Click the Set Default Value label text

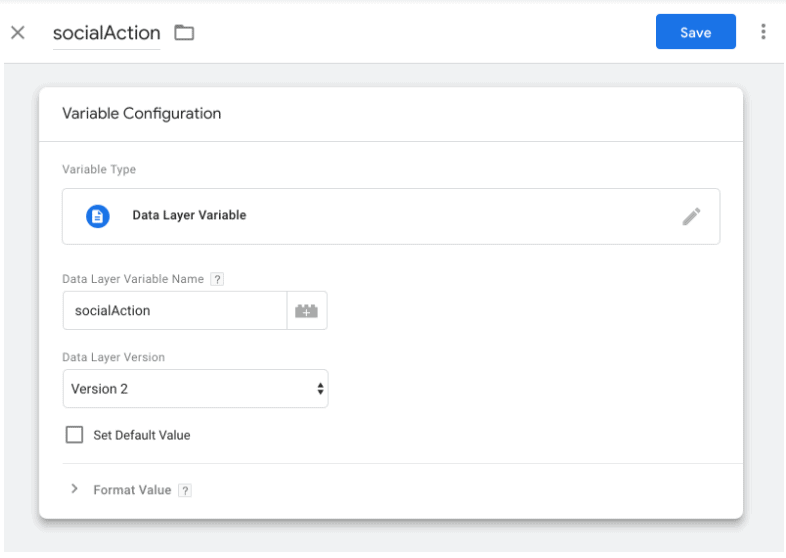[x=141, y=435]
